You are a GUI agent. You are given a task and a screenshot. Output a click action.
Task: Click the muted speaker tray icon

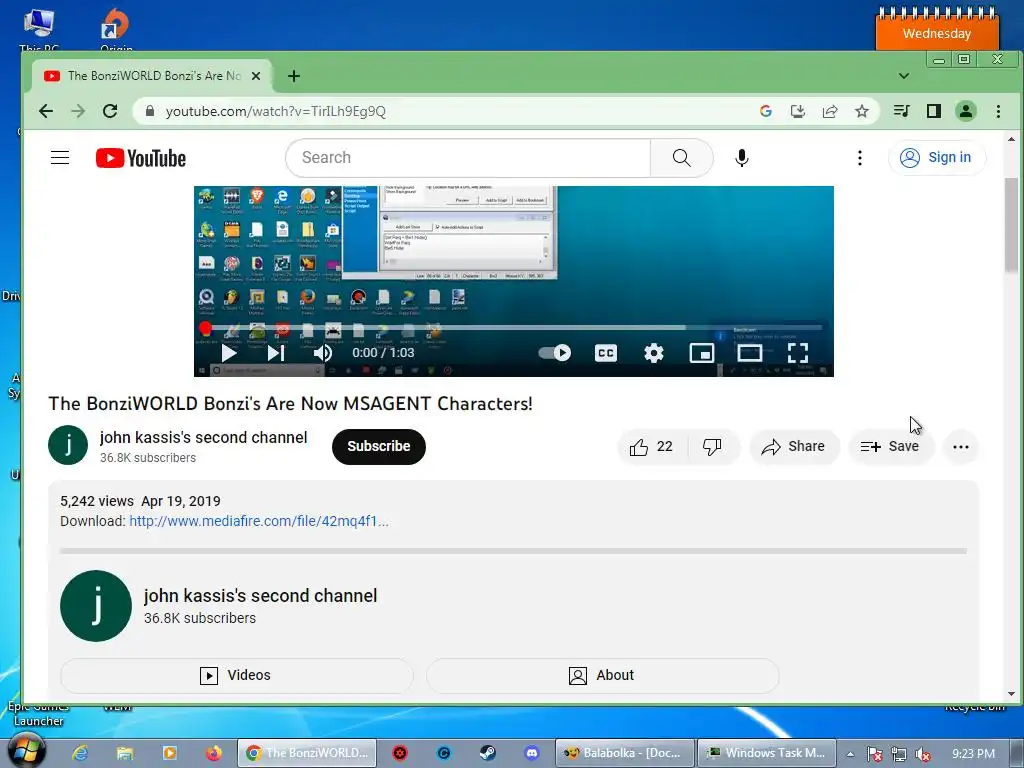[923, 754]
